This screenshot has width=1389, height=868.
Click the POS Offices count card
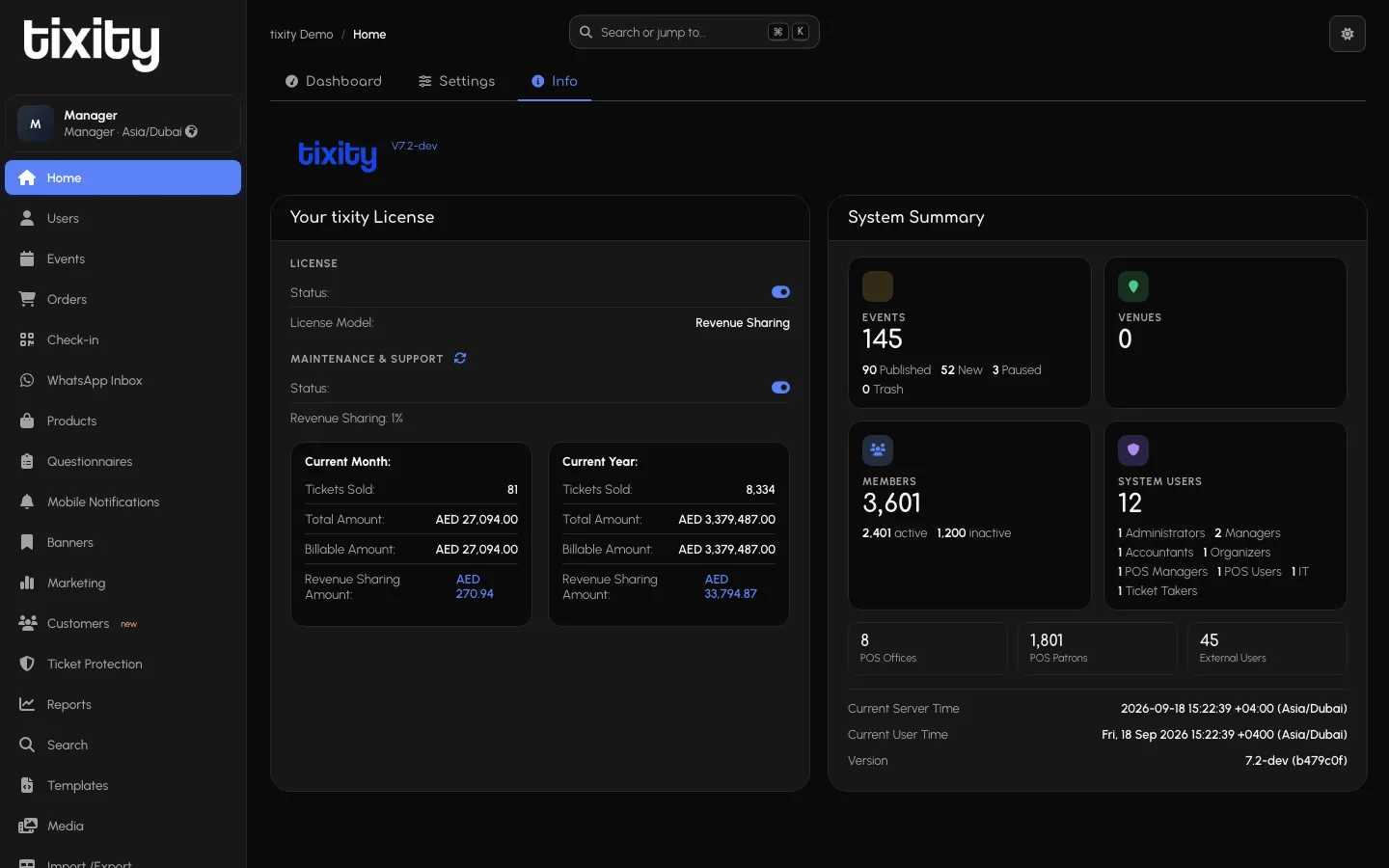point(928,648)
